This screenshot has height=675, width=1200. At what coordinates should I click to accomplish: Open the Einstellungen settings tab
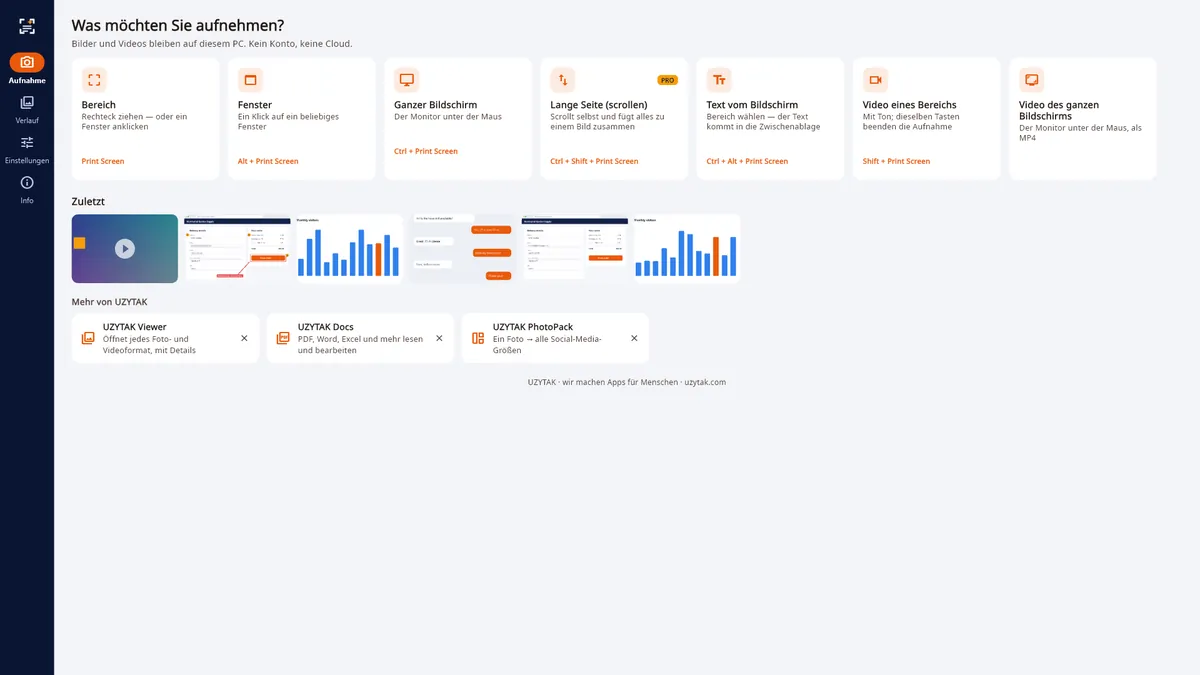(27, 148)
